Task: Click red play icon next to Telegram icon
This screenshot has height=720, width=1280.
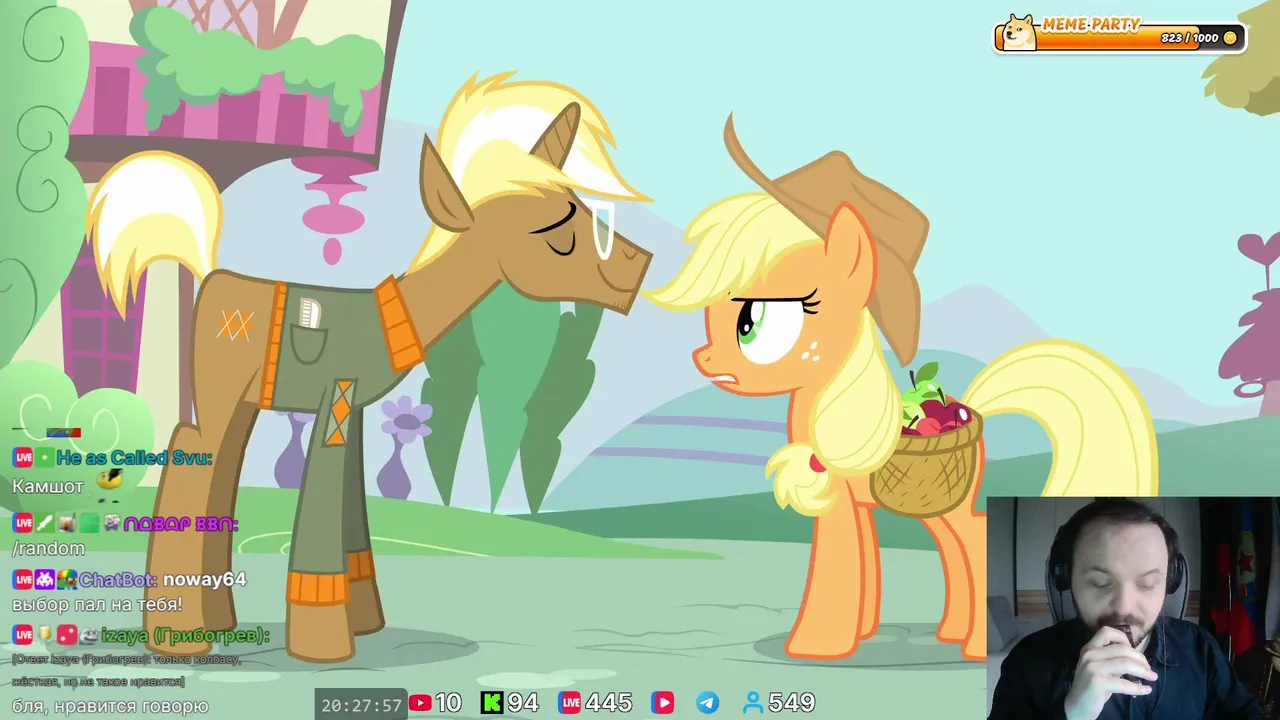Action: tap(662, 703)
